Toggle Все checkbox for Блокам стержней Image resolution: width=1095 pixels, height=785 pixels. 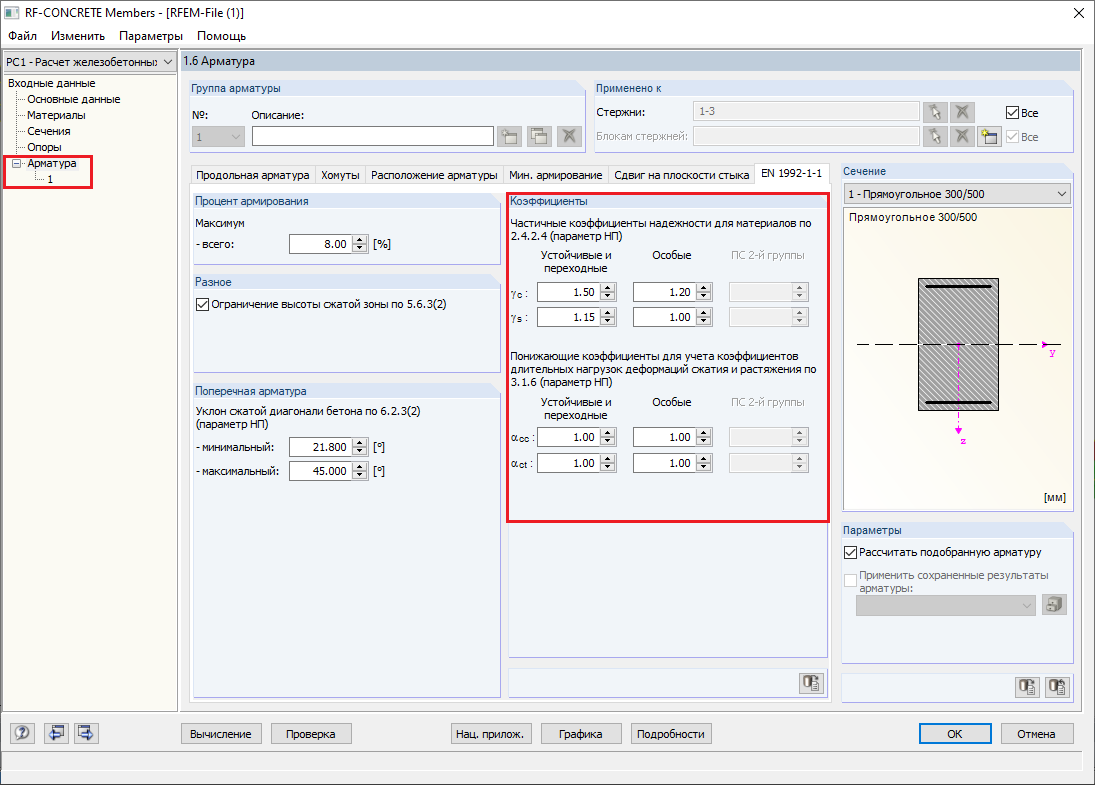pyautogui.click(x=1013, y=137)
